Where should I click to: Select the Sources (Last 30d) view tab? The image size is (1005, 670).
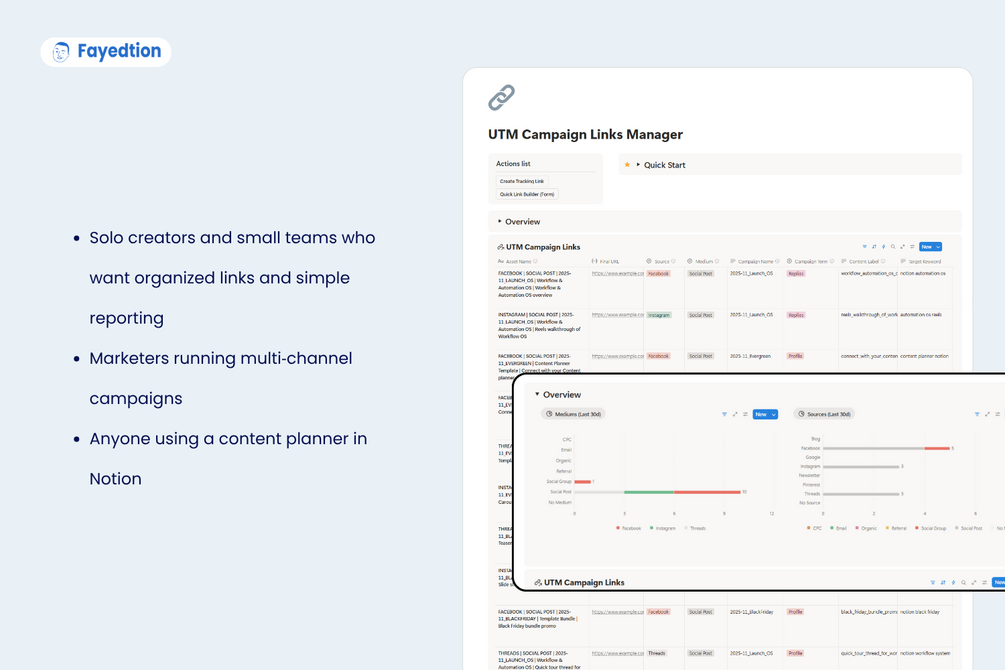pos(825,414)
